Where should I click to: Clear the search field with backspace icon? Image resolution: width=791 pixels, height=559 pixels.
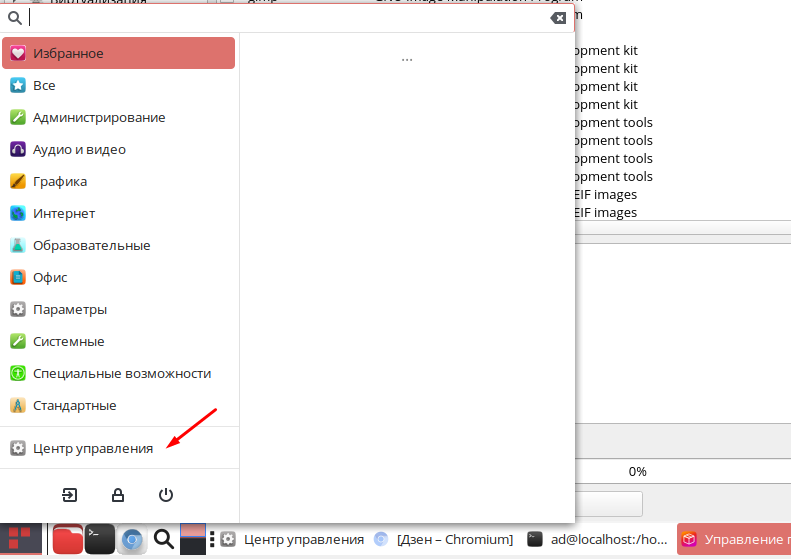pyautogui.click(x=558, y=18)
